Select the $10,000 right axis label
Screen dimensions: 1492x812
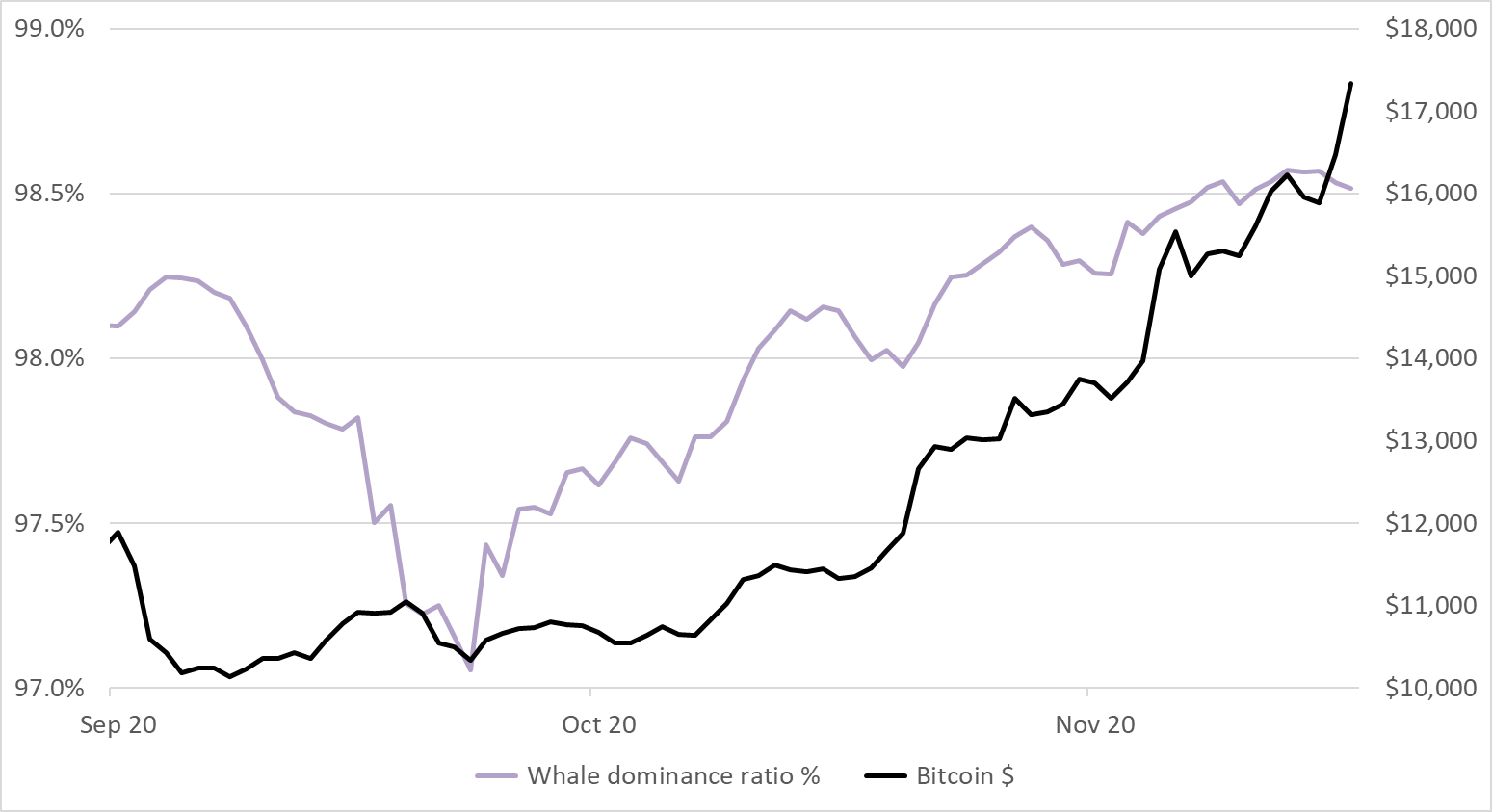1430,689
